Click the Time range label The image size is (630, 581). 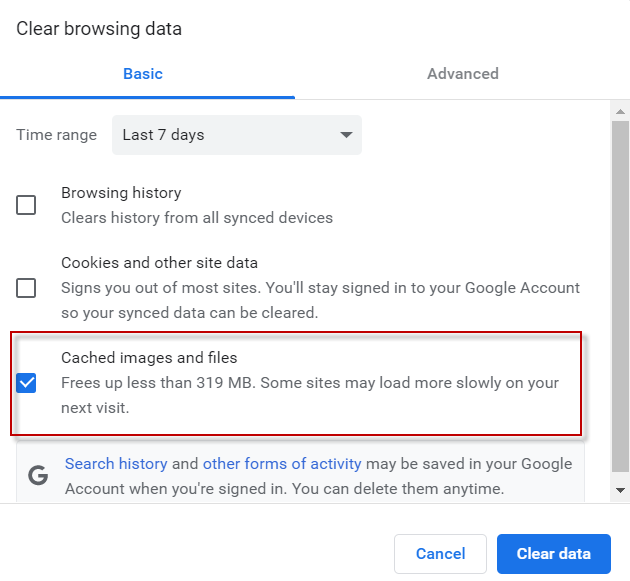pyautogui.click(x=57, y=135)
